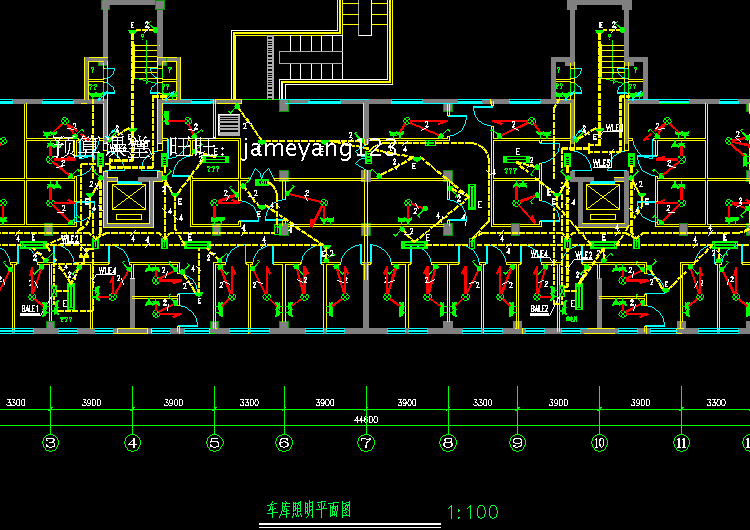The height and width of the screenshot is (530, 750).
Task: Select the 车库照明平面图 drawing title
Action: coord(309,510)
